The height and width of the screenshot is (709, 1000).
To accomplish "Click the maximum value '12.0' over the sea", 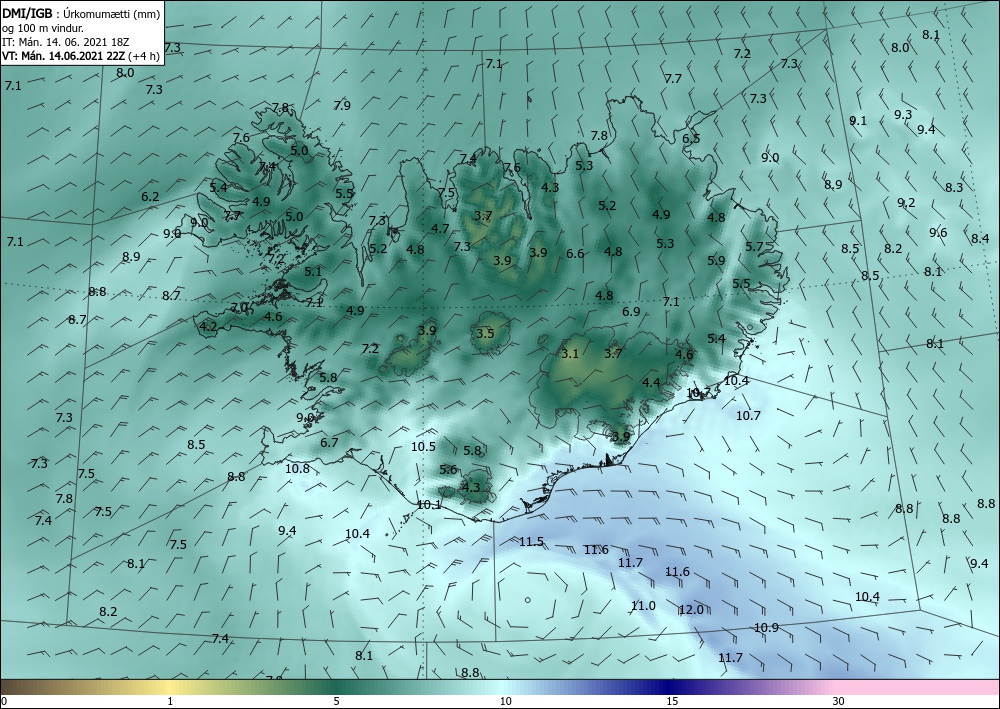I will [x=691, y=610].
